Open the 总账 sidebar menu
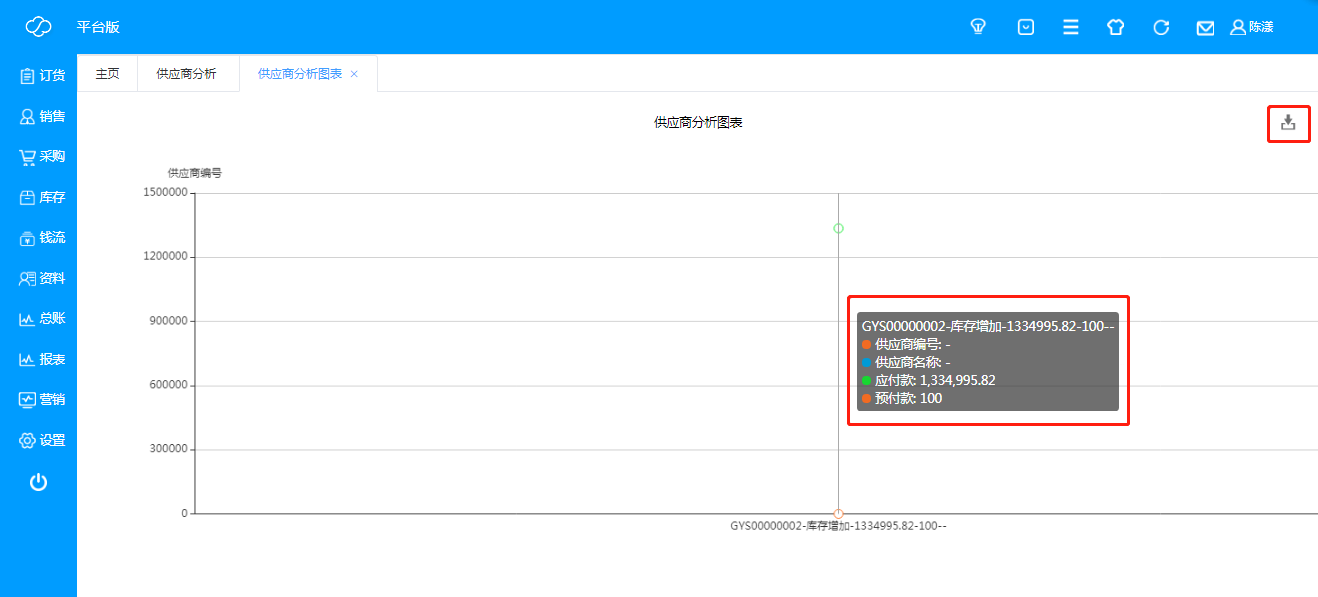 (x=42, y=319)
